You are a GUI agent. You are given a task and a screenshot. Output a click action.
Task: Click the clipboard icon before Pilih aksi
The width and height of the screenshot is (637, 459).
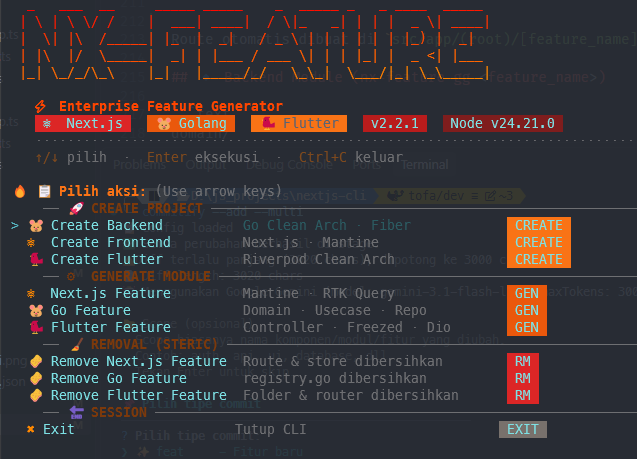click(x=45, y=191)
